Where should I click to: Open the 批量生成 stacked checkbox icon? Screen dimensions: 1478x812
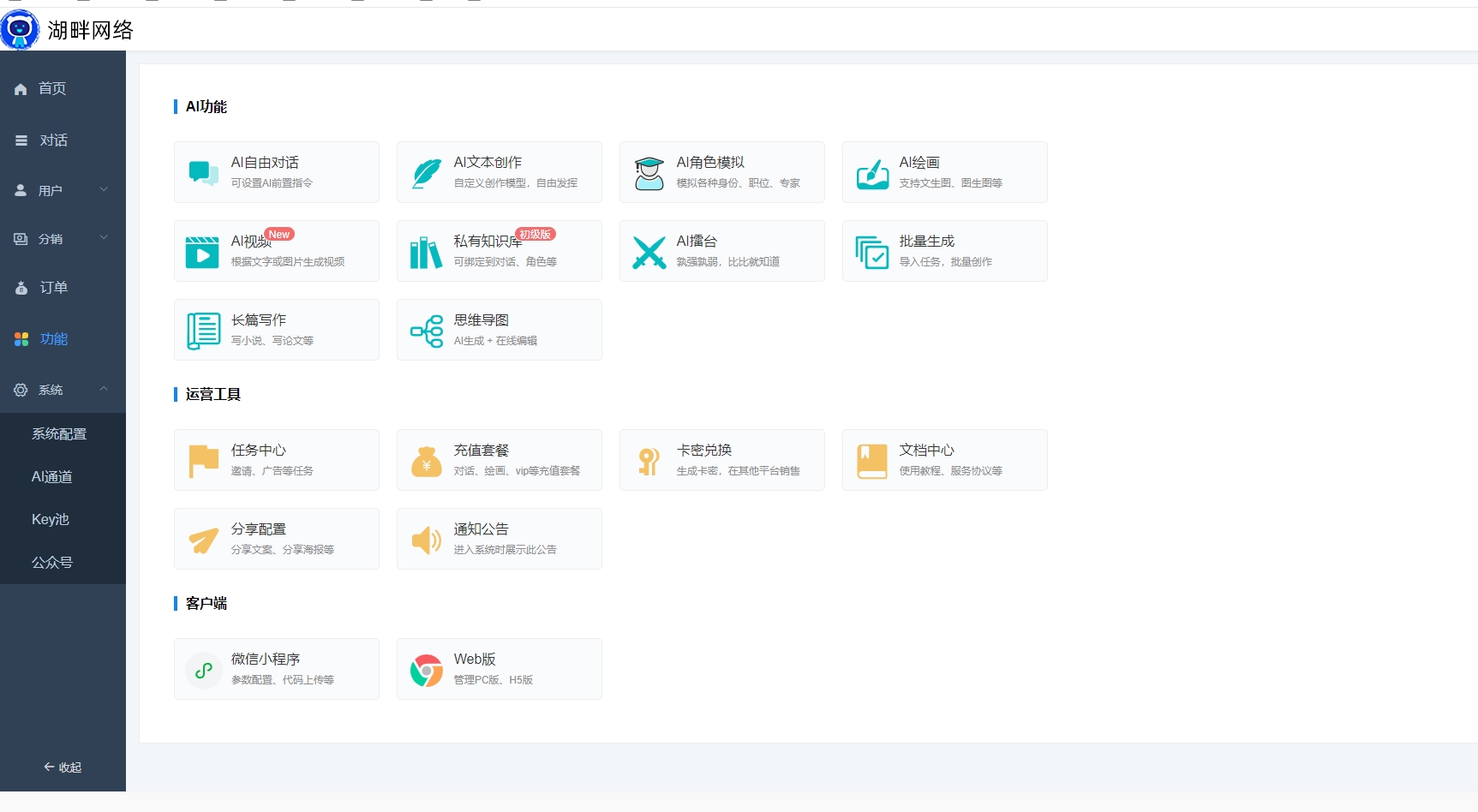point(872,252)
